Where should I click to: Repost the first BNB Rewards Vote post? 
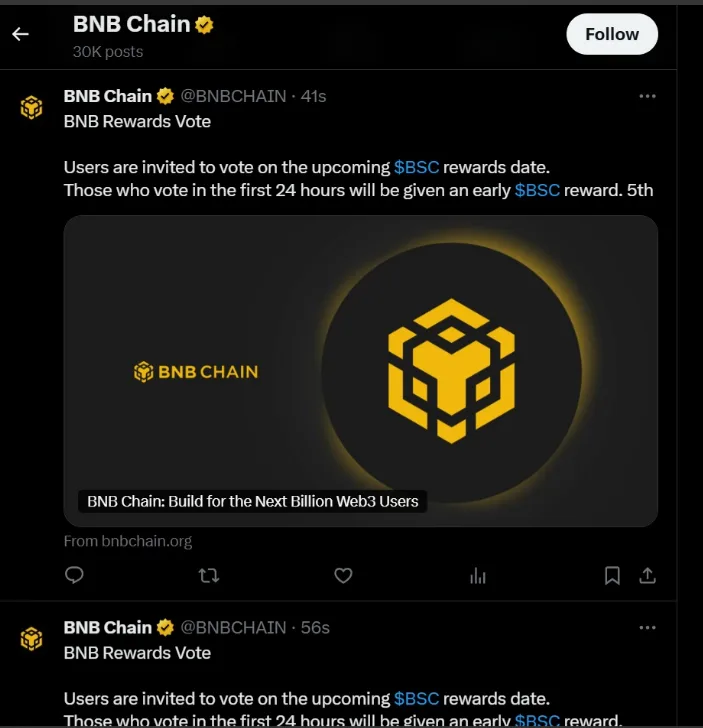pos(209,575)
